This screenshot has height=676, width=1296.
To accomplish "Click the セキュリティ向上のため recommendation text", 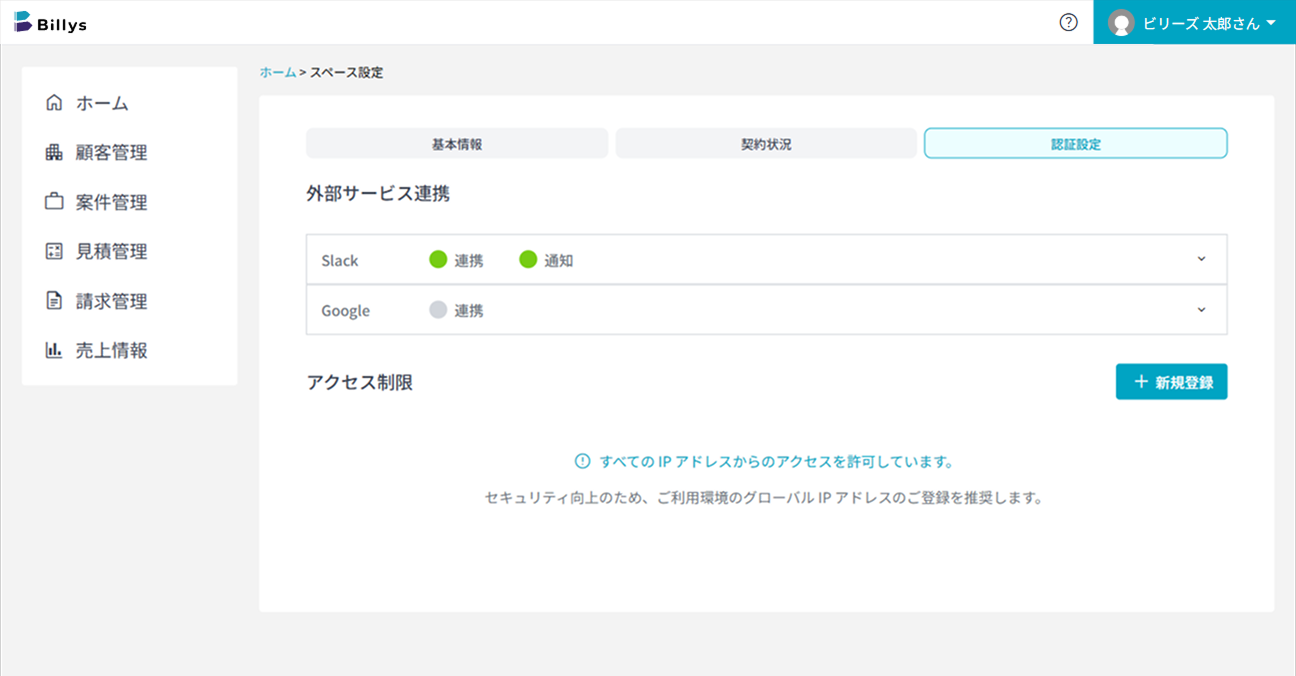I will pos(764,497).
